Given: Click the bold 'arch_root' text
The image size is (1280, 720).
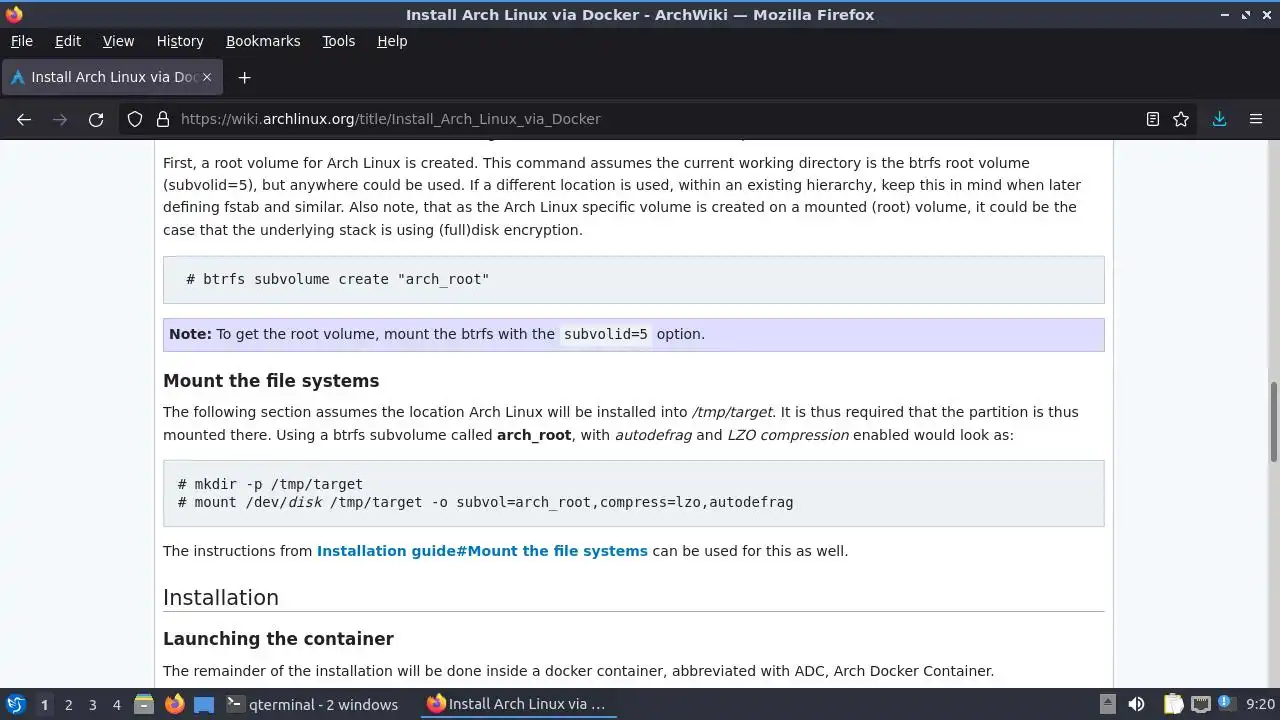Looking at the screenshot, I should tap(534, 435).
